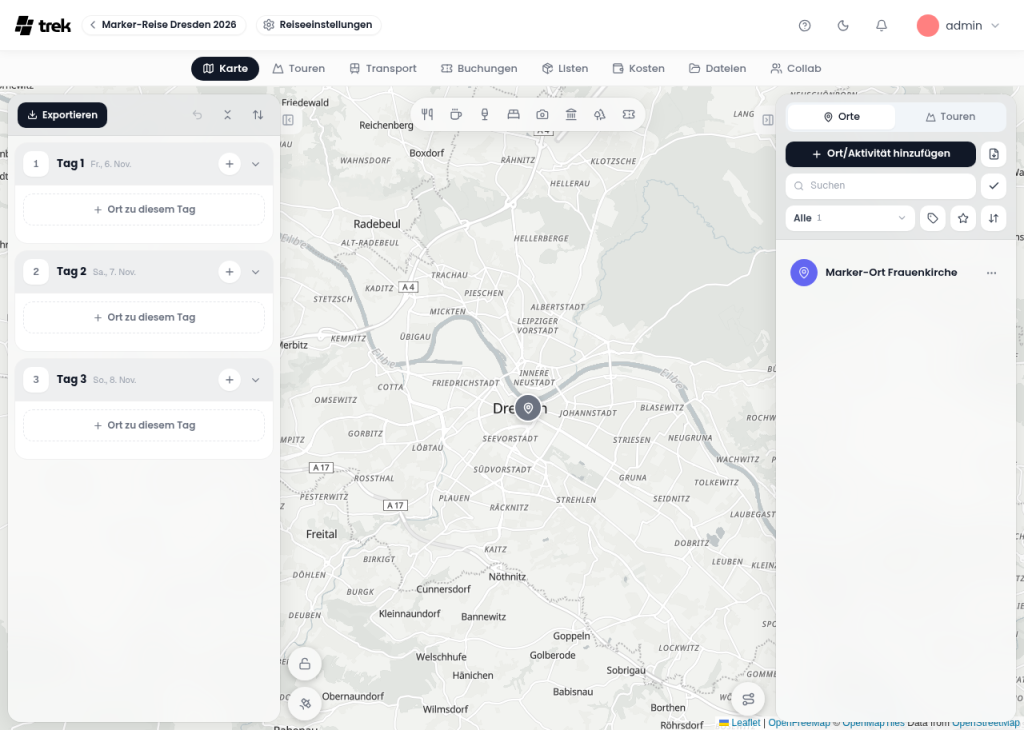Filter map by parks trees icon
The width and height of the screenshot is (1024, 730).
[600, 114]
